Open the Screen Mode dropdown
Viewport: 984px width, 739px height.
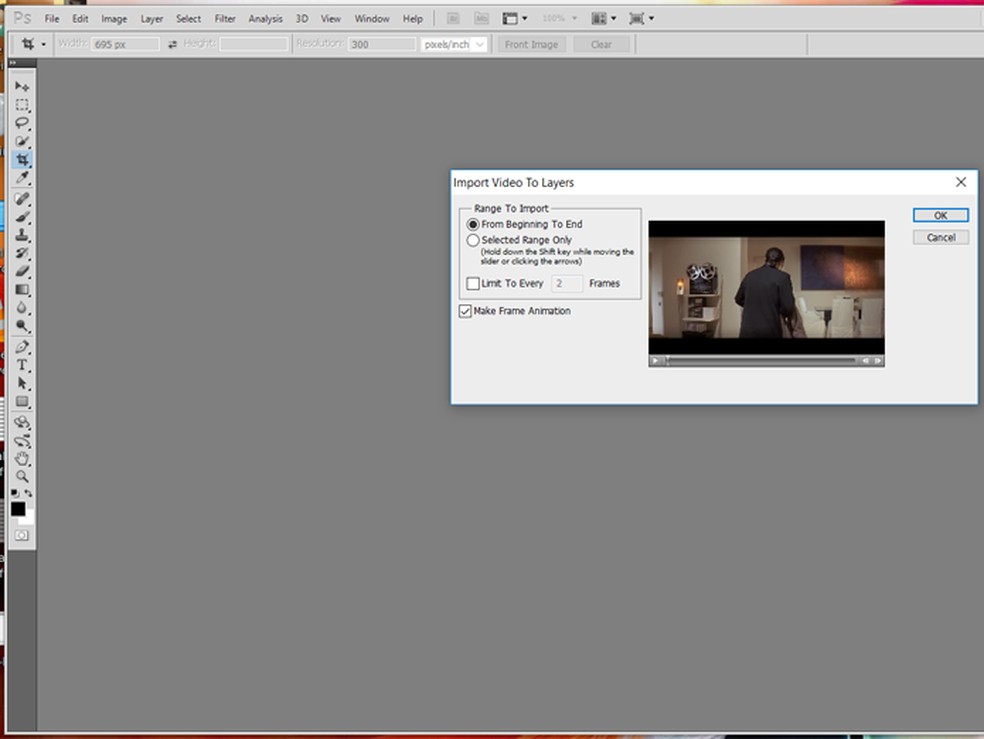641,19
